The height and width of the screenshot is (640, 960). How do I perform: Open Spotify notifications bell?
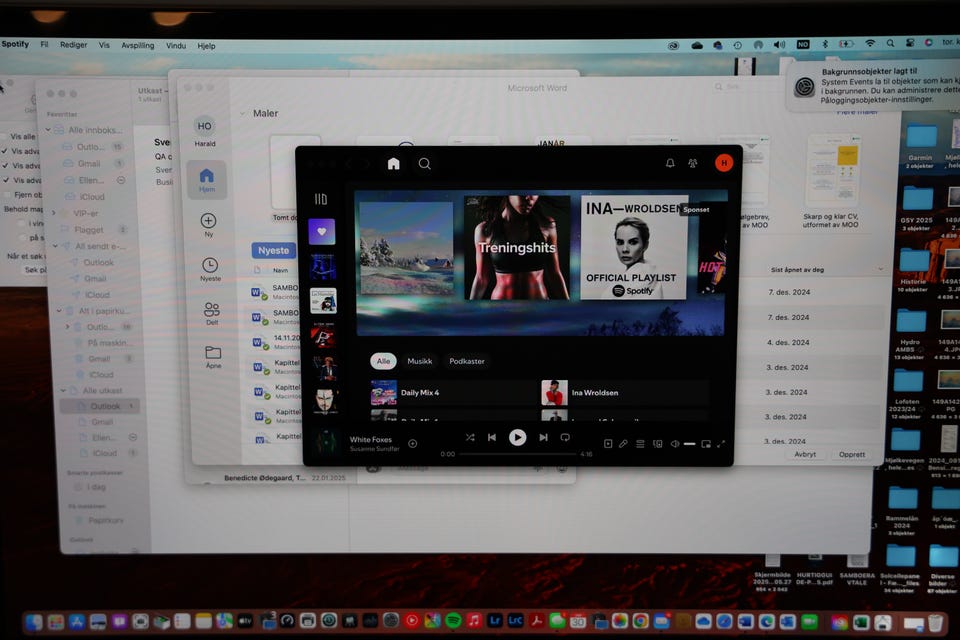pyautogui.click(x=670, y=163)
